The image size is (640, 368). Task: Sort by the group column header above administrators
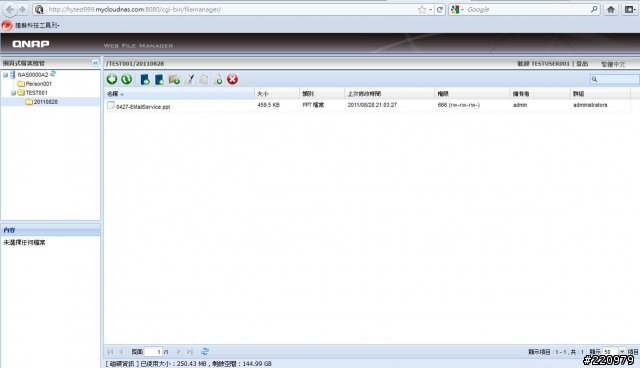click(x=600, y=94)
